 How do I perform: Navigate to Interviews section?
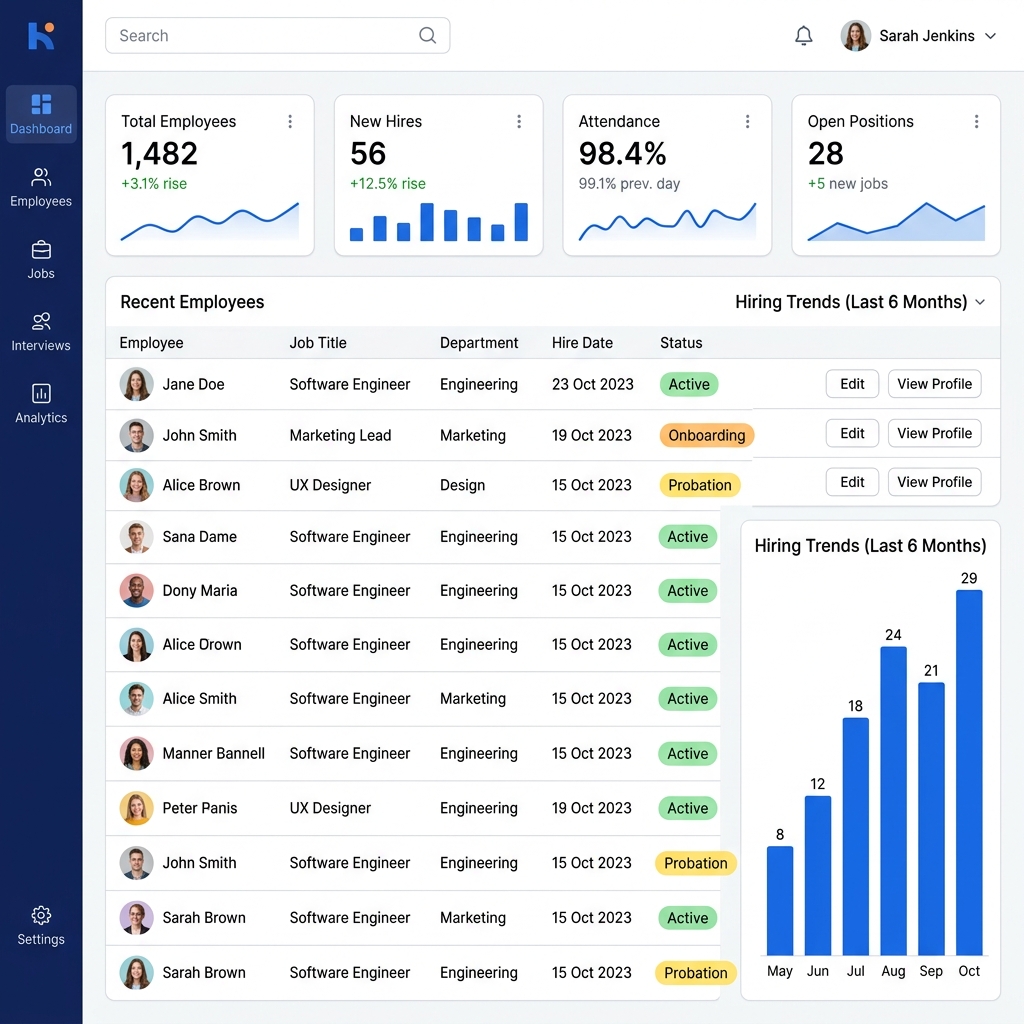[x=41, y=332]
